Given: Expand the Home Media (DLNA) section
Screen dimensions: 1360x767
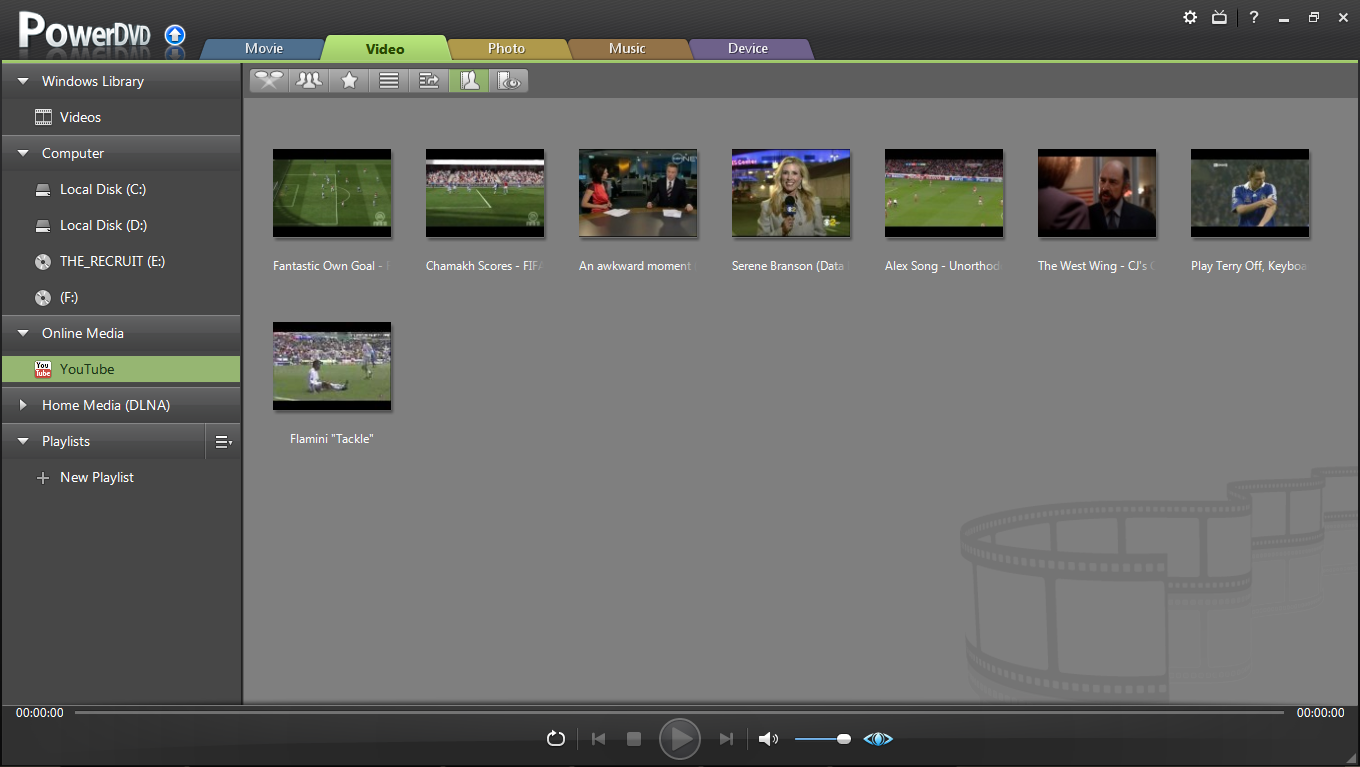Looking at the screenshot, I should tap(23, 405).
